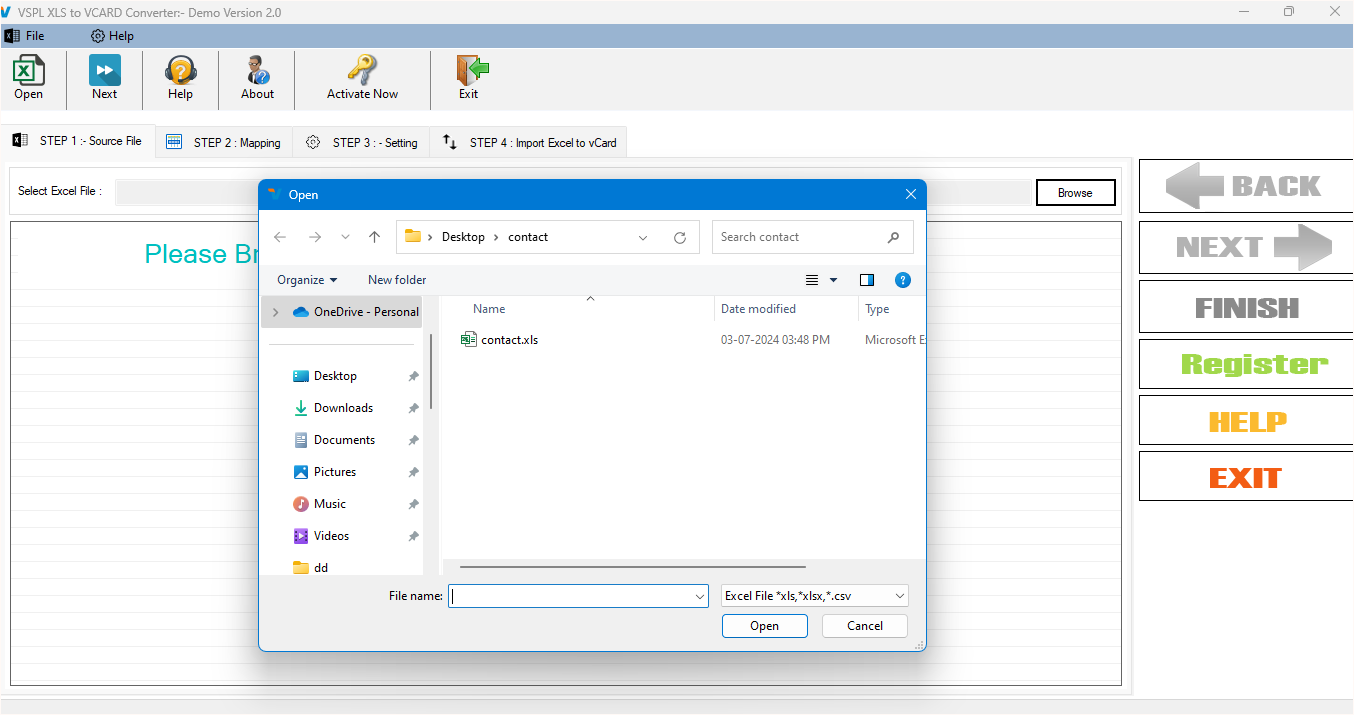Viewport: 1354px width, 715px height.
Task: Go up one folder level arrow
Action: tap(374, 237)
